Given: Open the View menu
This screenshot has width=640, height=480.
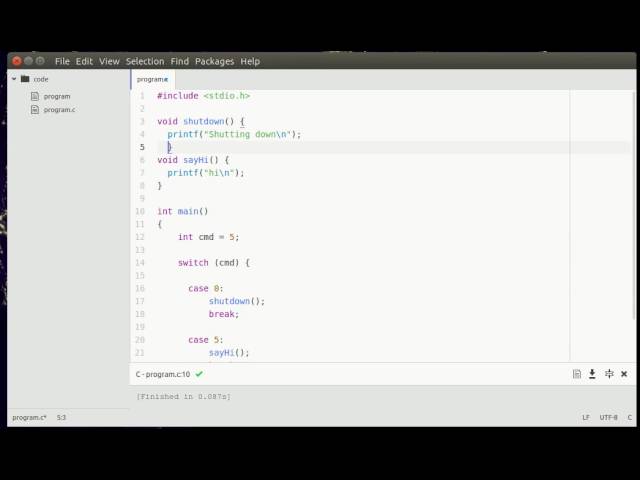Looking at the screenshot, I should tap(109, 61).
